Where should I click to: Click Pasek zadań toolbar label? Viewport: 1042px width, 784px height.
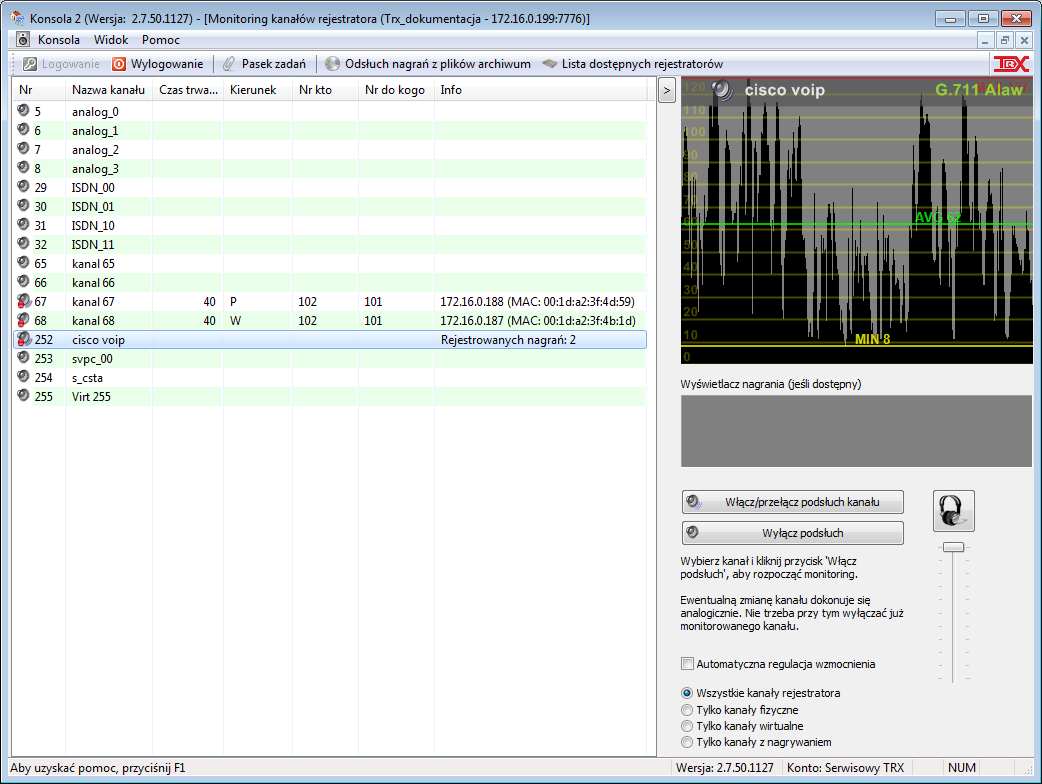point(274,64)
